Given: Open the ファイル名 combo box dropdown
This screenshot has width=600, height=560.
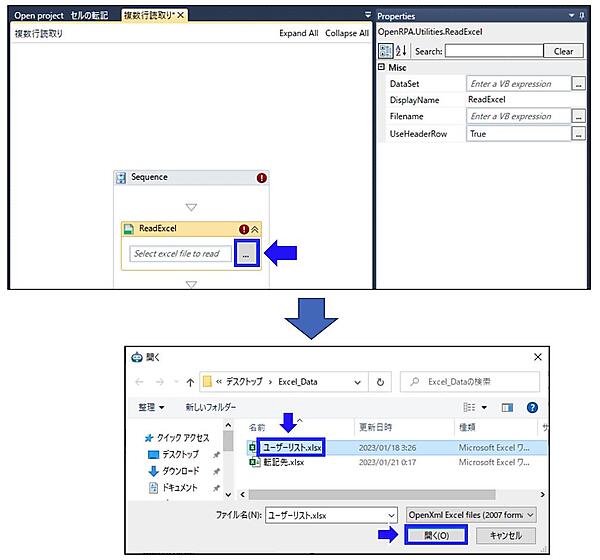Looking at the screenshot, I should pyautogui.click(x=391, y=515).
